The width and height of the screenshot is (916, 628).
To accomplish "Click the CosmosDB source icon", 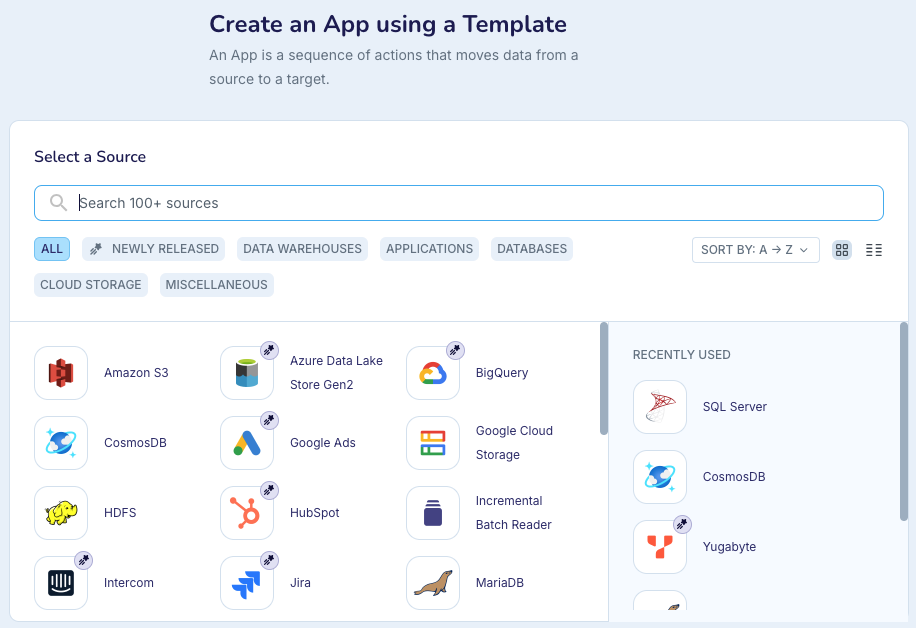I will [x=61, y=442].
